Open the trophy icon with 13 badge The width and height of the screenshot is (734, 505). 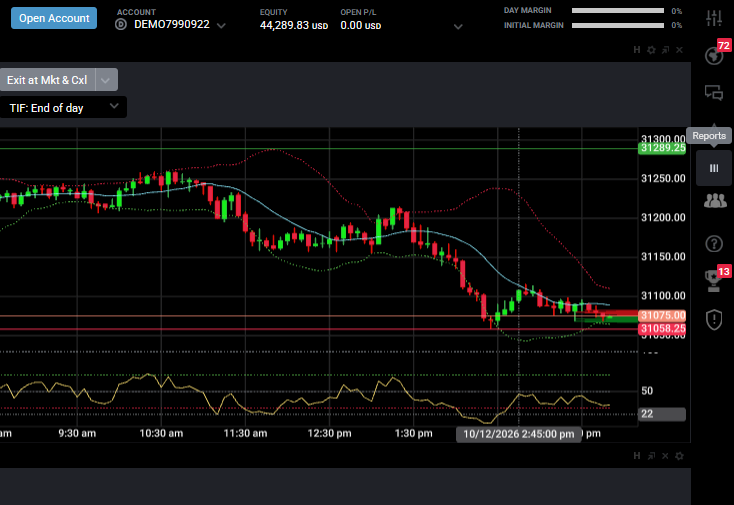(713, 281)
